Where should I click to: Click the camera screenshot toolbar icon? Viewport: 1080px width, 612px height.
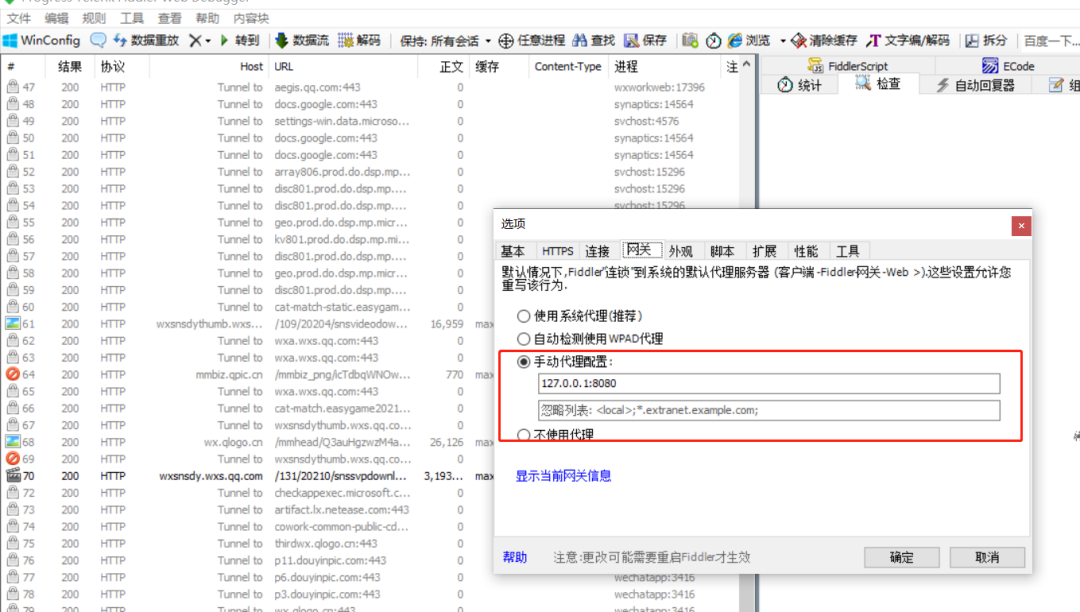click(x=690, y=41)
